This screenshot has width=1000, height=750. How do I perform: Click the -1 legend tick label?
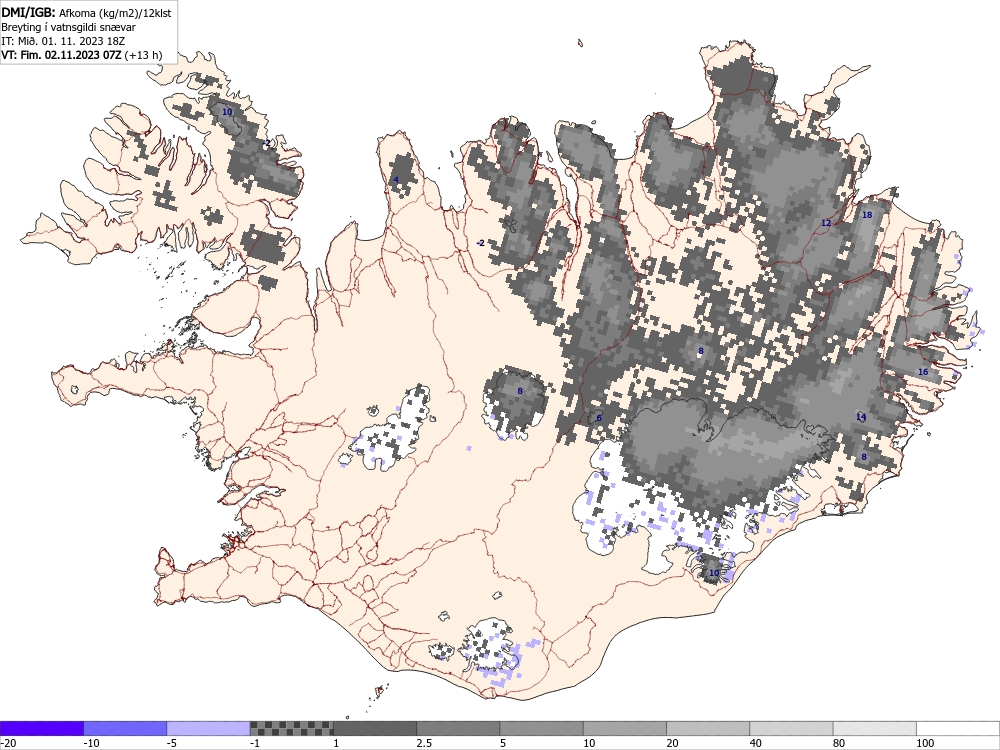coord(255,743)
